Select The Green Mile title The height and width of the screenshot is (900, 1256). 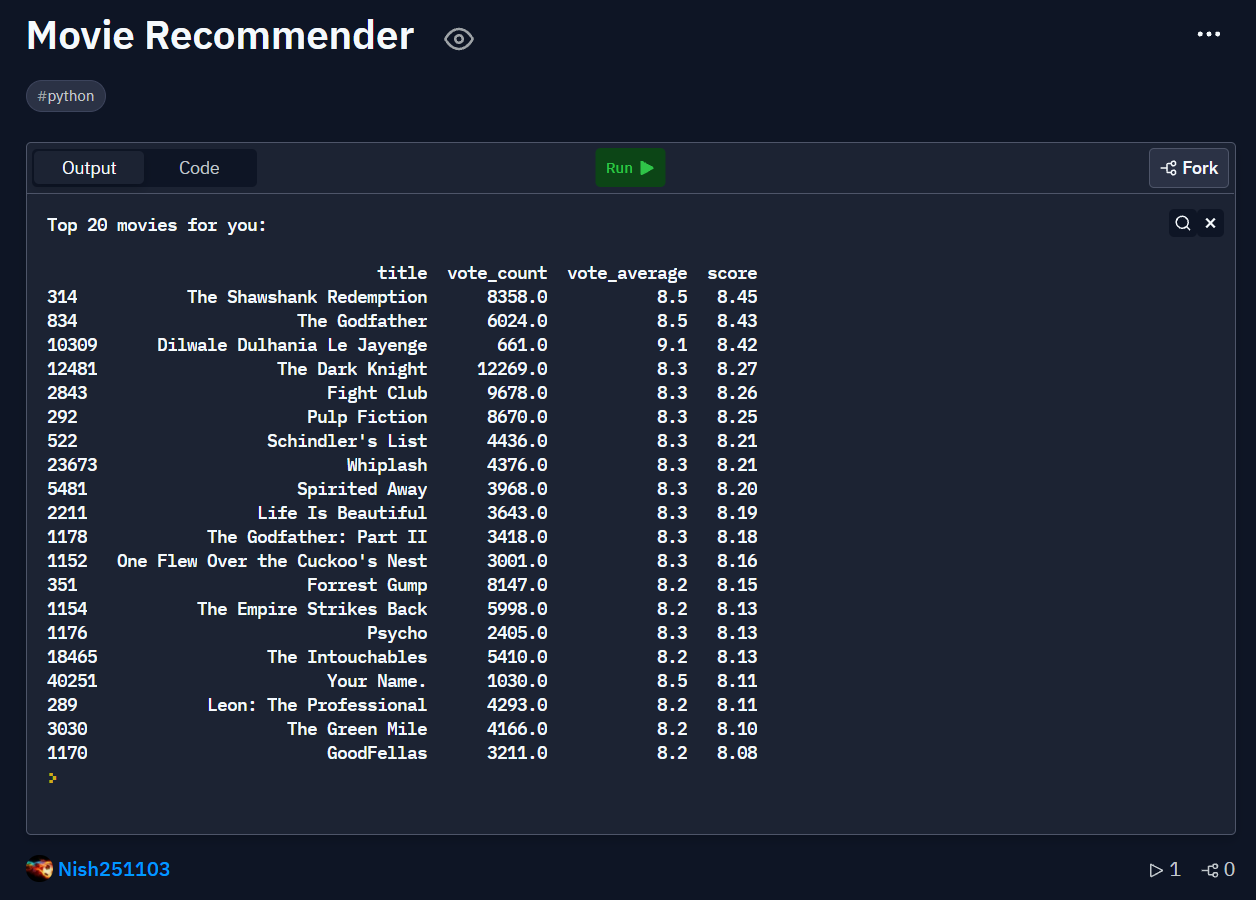click(x=357, y=729)
